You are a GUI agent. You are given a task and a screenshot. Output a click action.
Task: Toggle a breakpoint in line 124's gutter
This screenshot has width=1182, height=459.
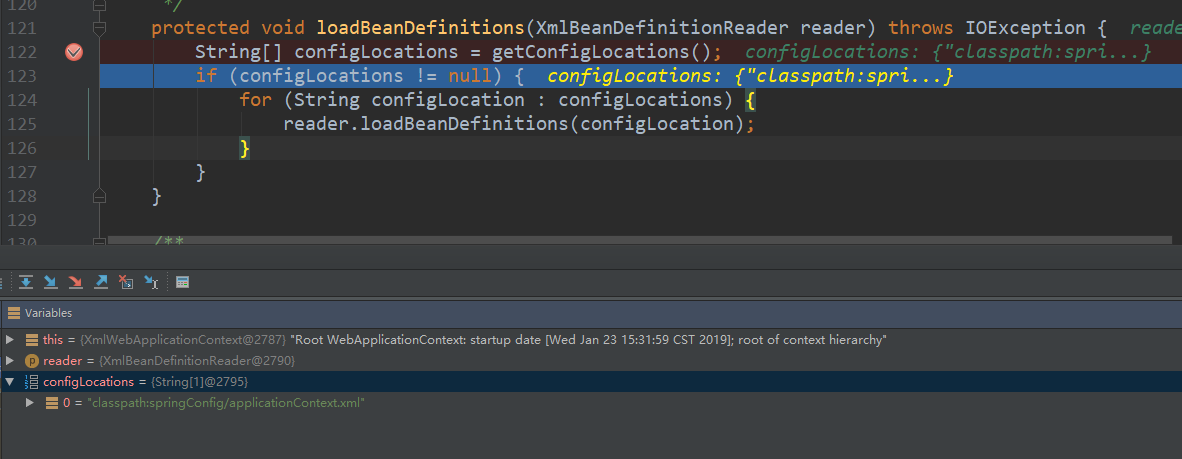point(74,100)
